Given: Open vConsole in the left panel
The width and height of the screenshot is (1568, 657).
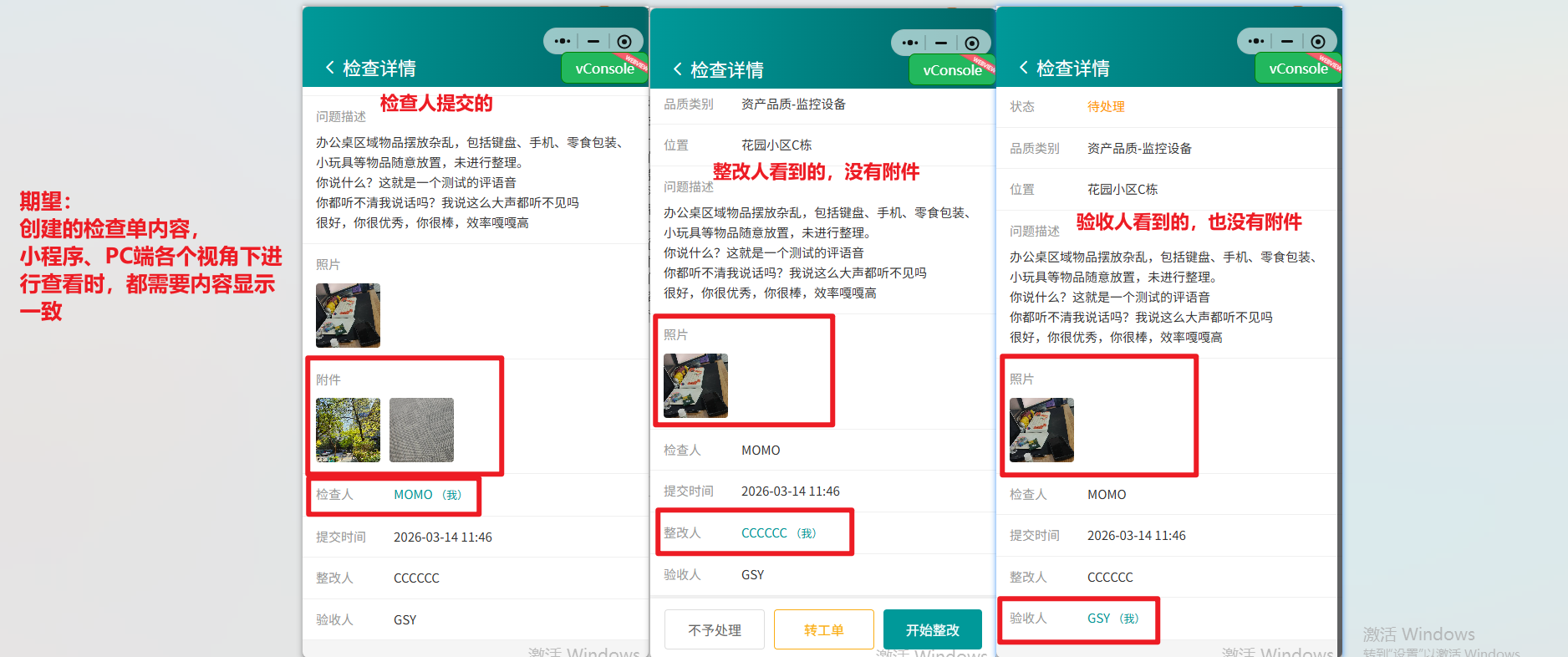Looking at the screenshot, I should coord(604,69).
